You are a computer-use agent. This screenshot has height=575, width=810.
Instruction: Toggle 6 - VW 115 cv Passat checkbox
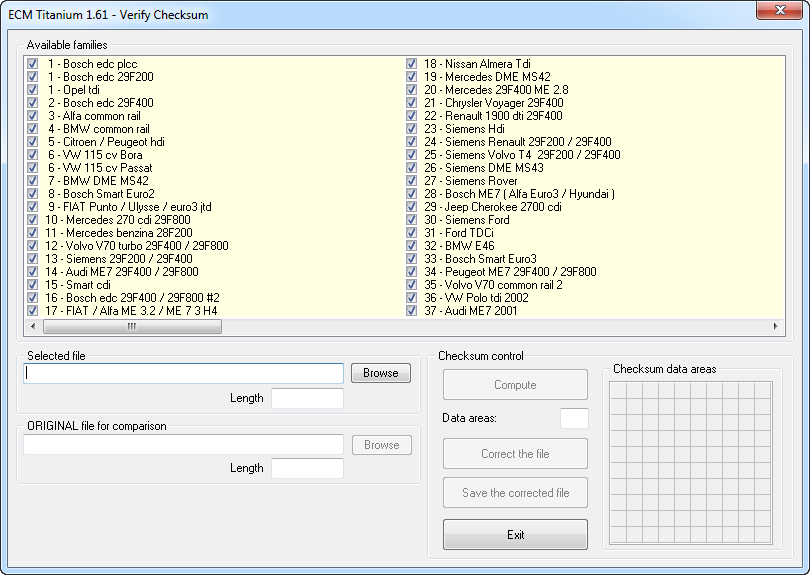tap(33, 167)
